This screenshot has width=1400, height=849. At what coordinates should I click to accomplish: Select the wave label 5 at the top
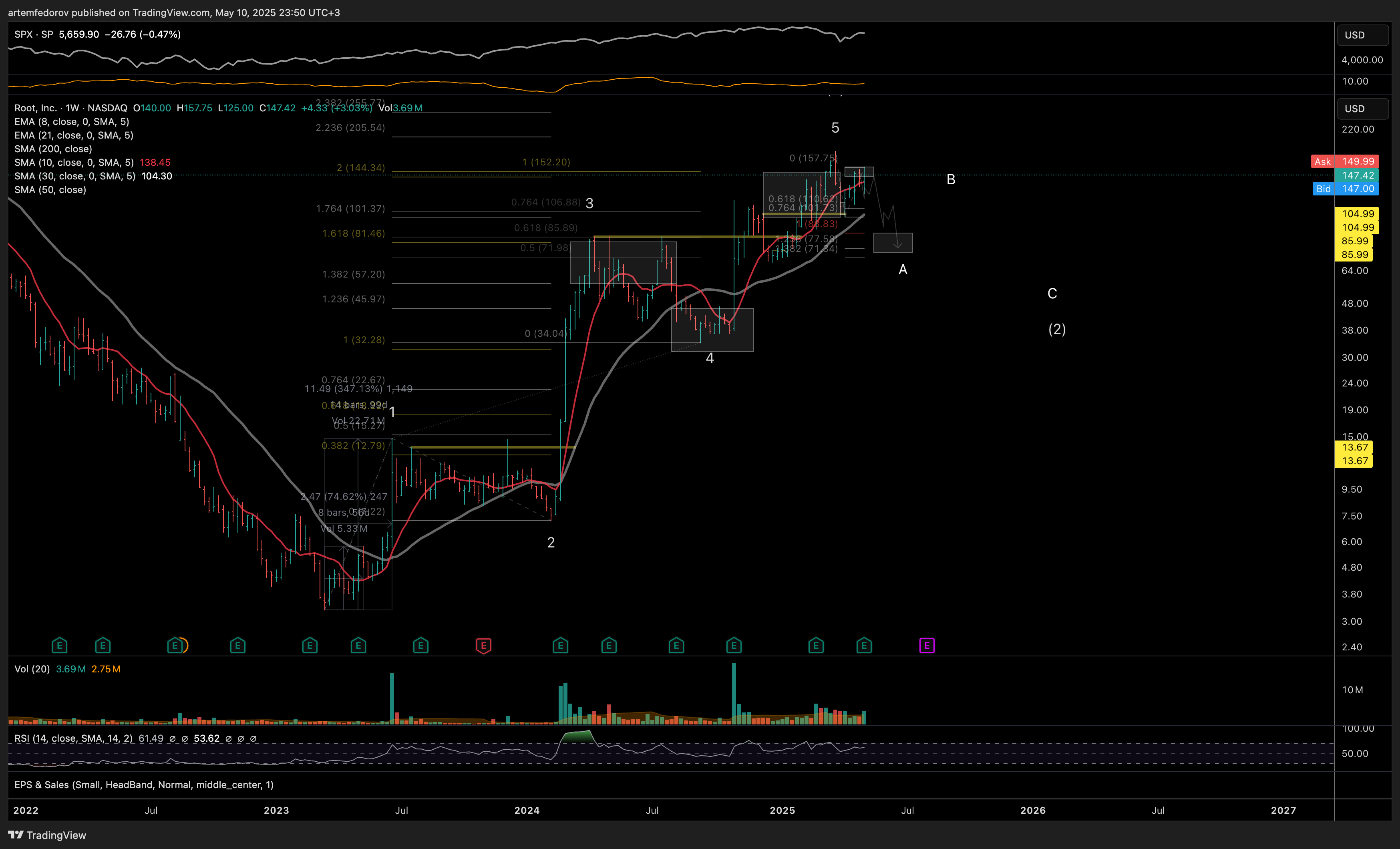click(x=835, y=128)
